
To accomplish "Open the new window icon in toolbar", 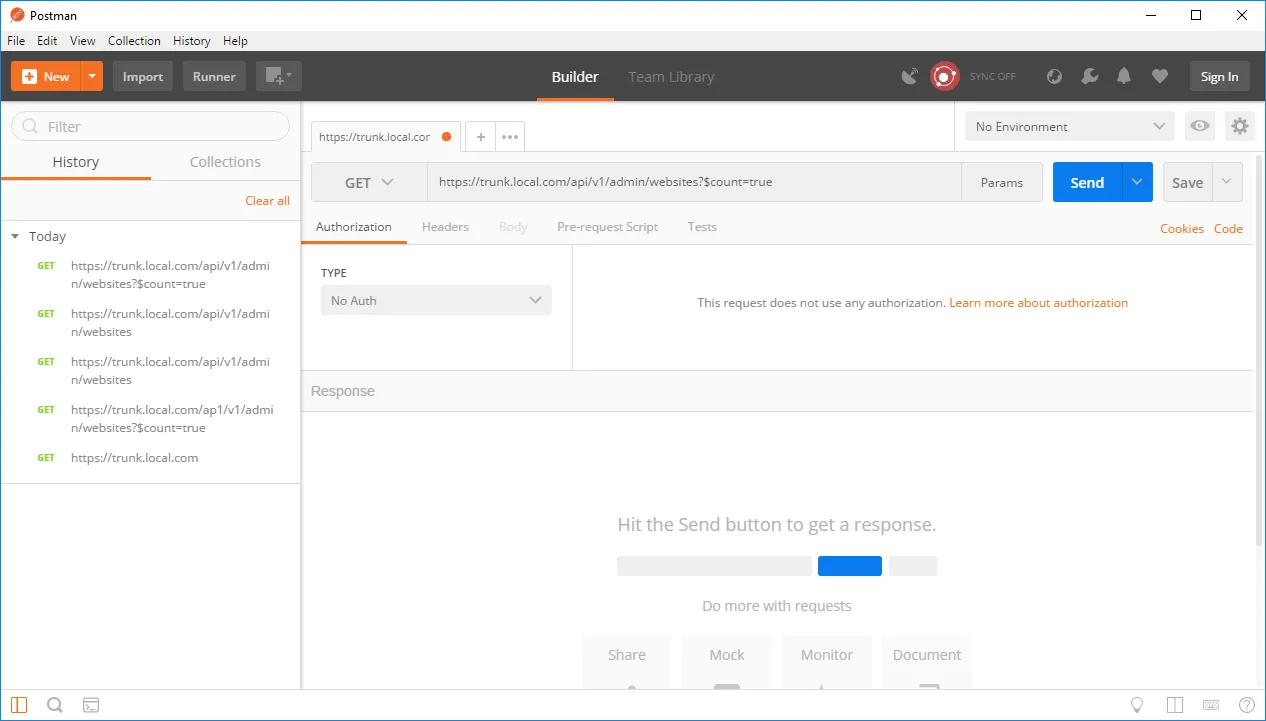I will pos(278,76).
